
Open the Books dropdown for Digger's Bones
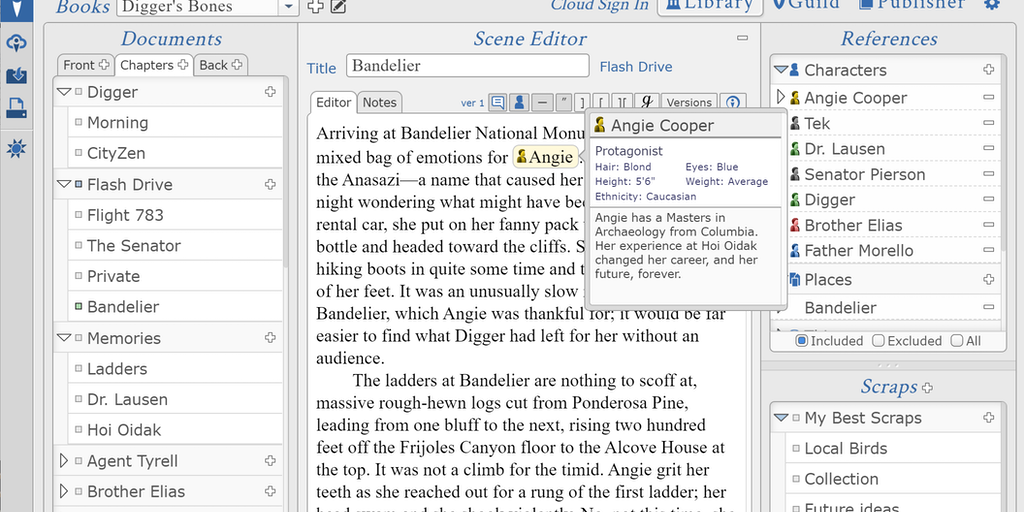[288, 7]
